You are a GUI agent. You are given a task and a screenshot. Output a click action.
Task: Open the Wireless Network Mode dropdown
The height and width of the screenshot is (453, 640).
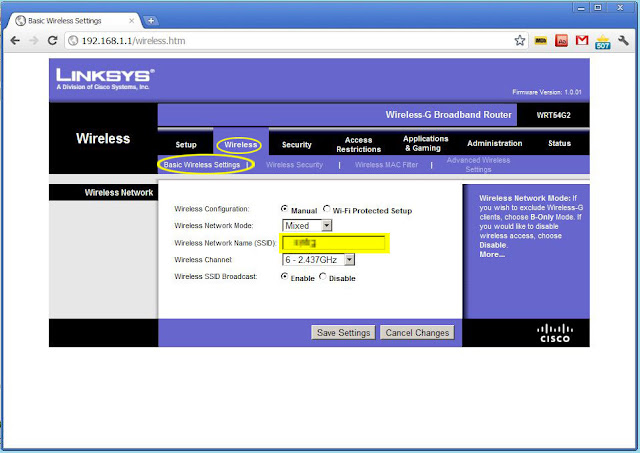tap(307, 226)
